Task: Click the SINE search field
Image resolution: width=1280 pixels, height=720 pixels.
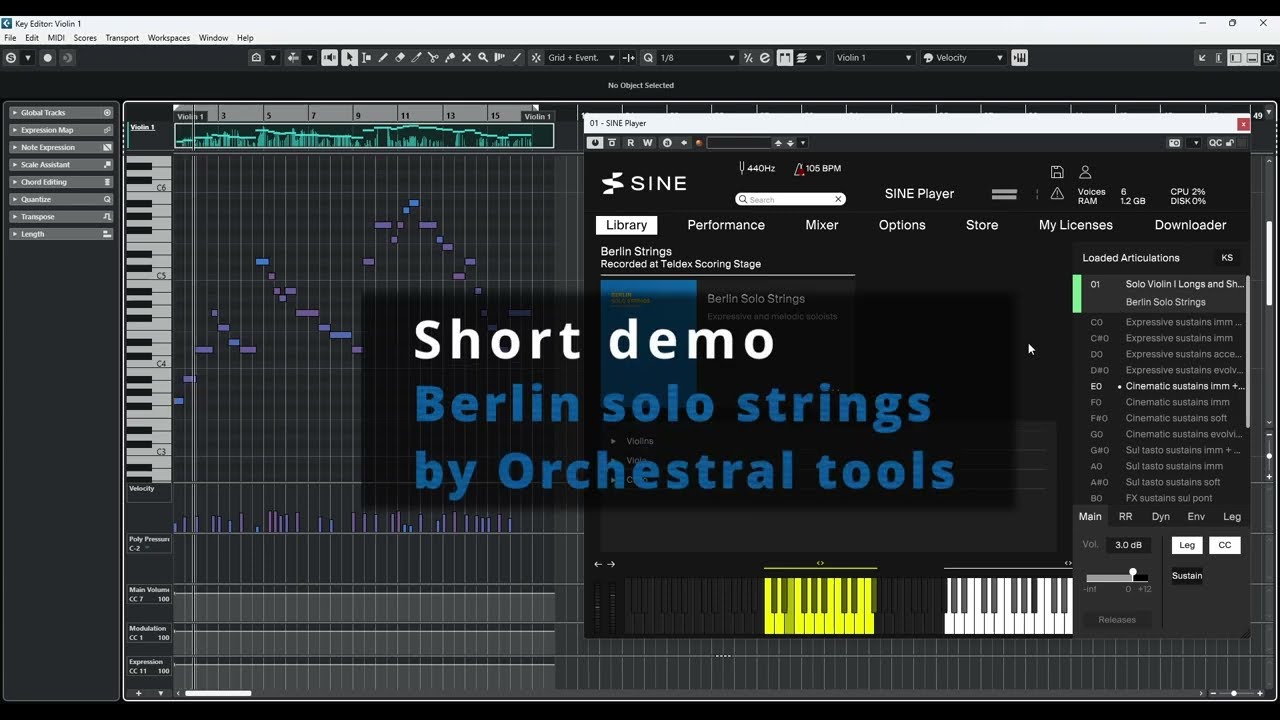Action: 790,199
